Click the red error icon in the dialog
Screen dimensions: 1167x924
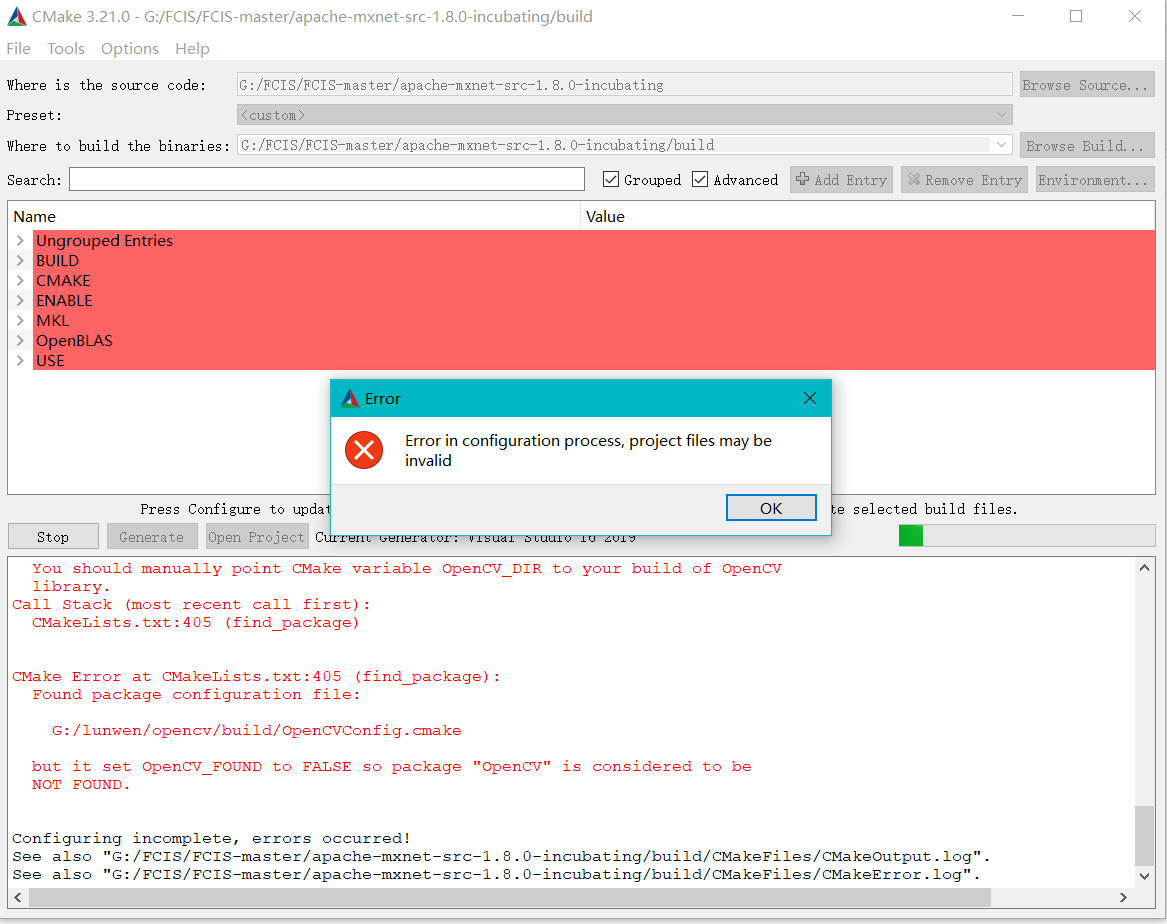coord(364,450)
